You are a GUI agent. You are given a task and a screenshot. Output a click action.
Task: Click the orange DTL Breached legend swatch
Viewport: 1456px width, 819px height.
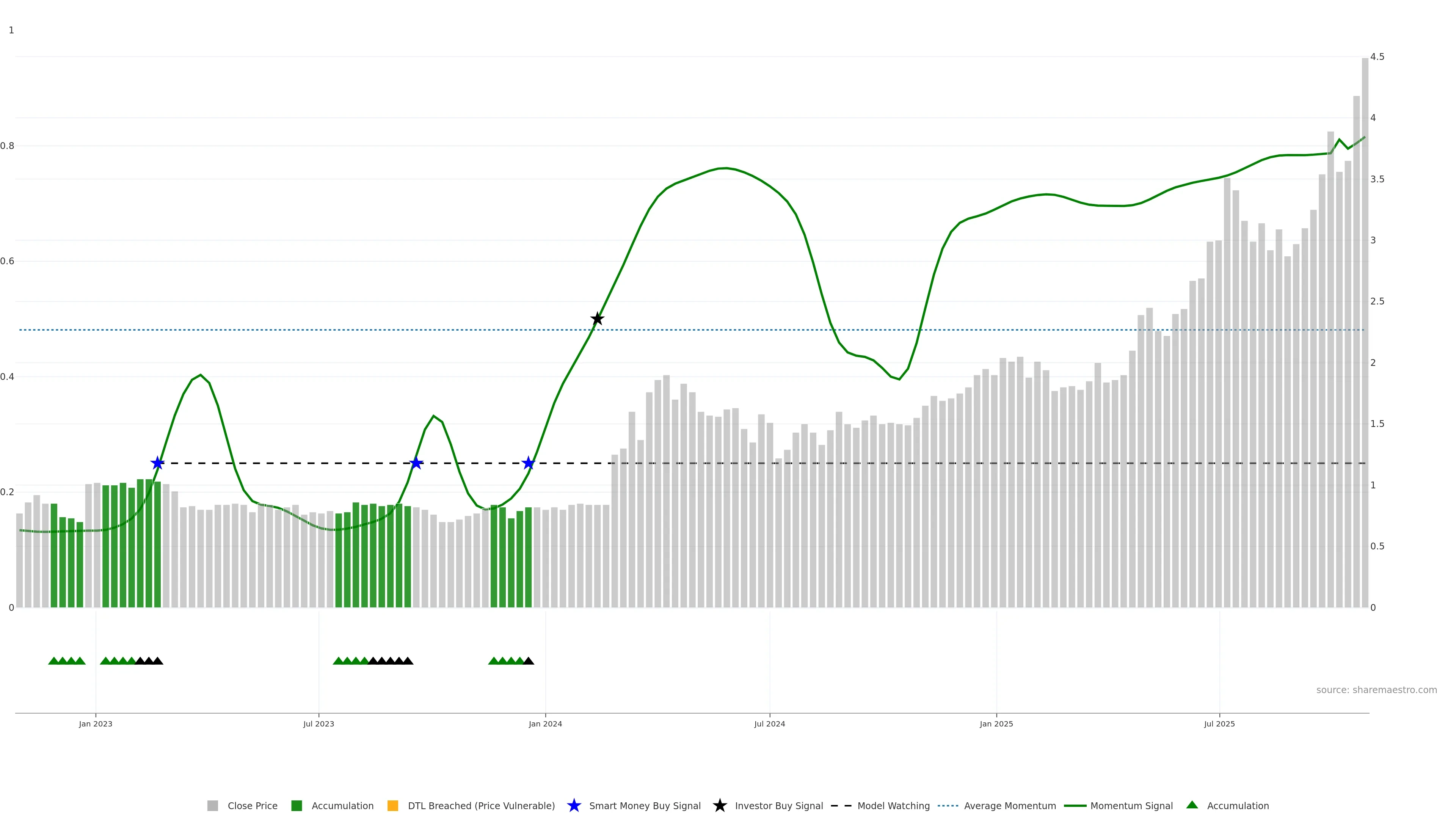pos(392,805)
